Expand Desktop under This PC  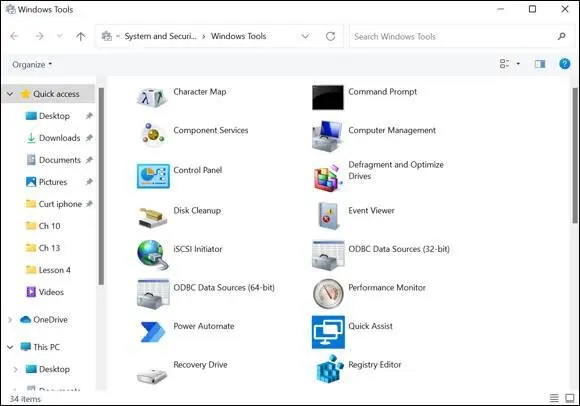[15, 369]
